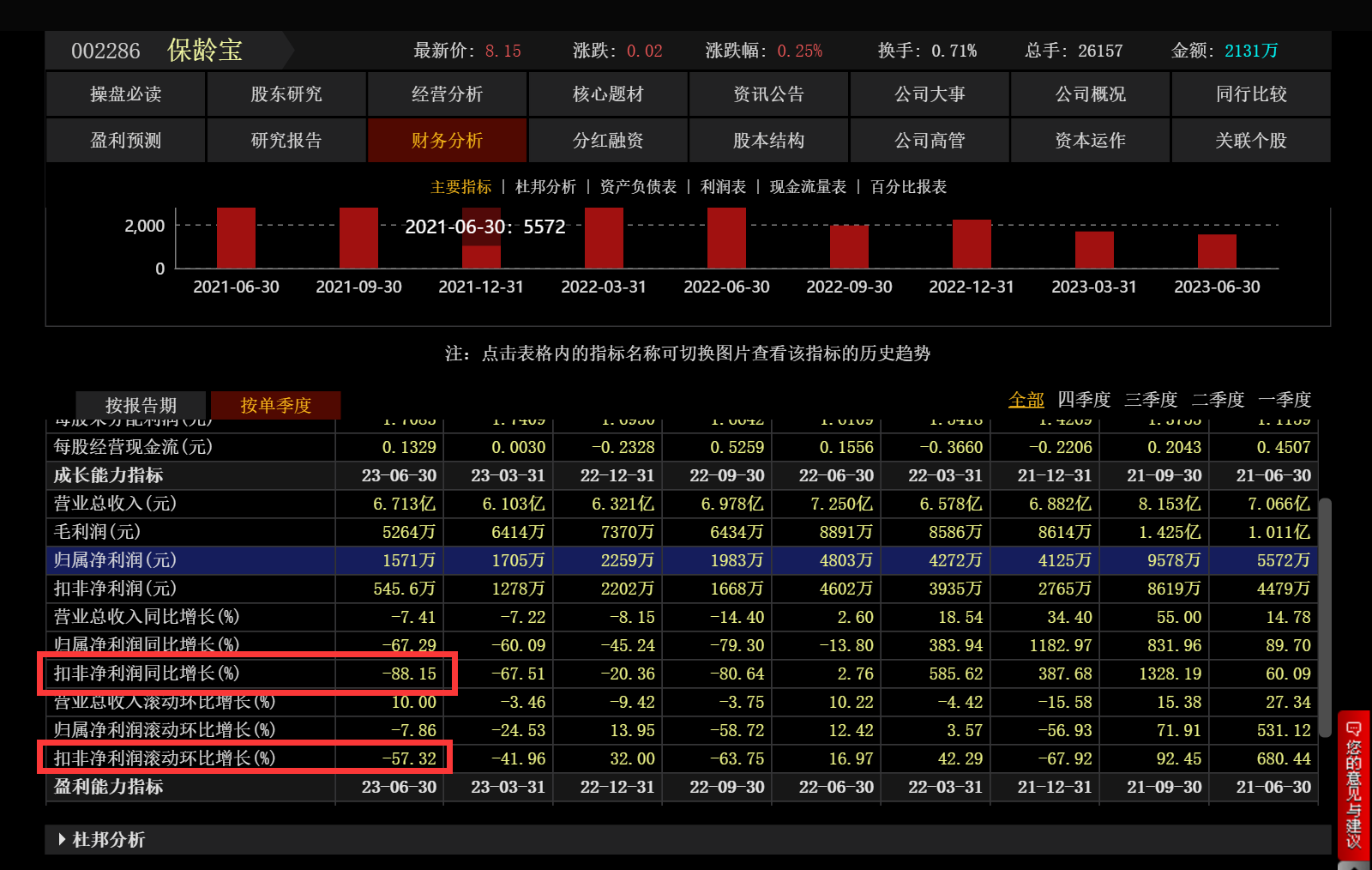Show trend for 归属净利润滚动环比增长(%)

tap(165, 730)
